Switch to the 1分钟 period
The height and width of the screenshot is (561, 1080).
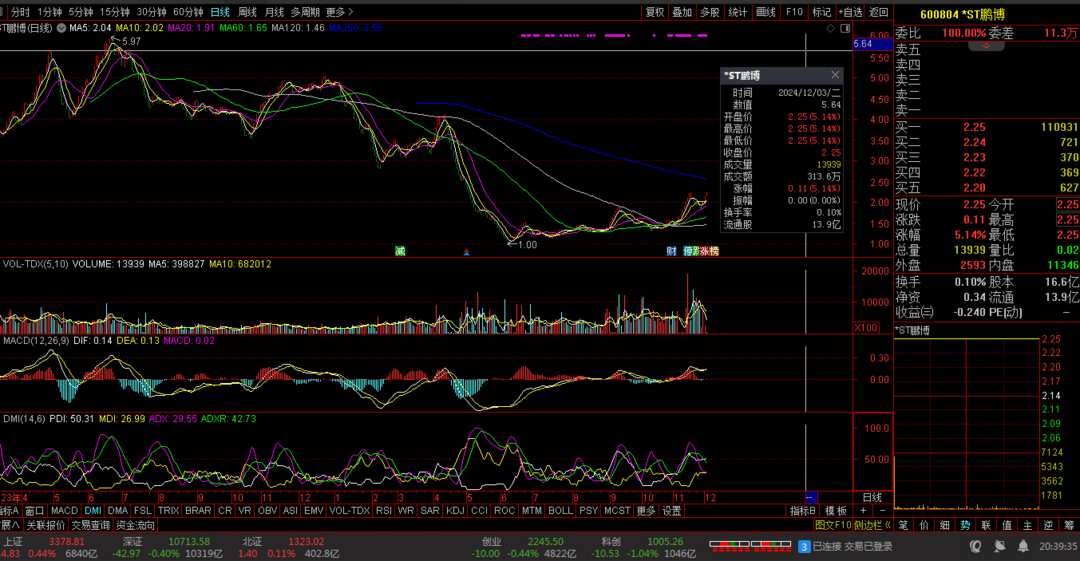[x=49, y=12]
